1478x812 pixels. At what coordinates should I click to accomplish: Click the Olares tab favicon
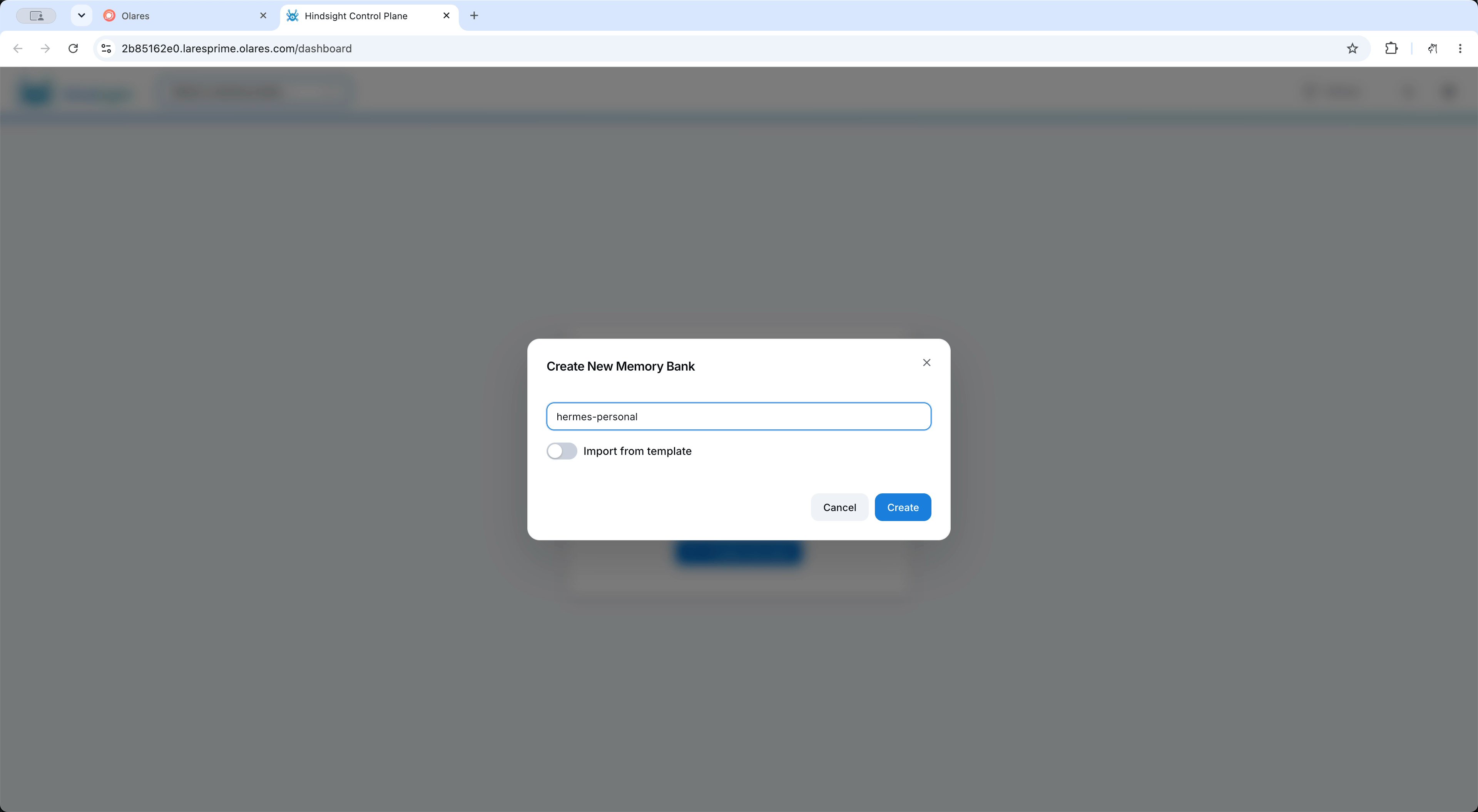tap(109, 16)
